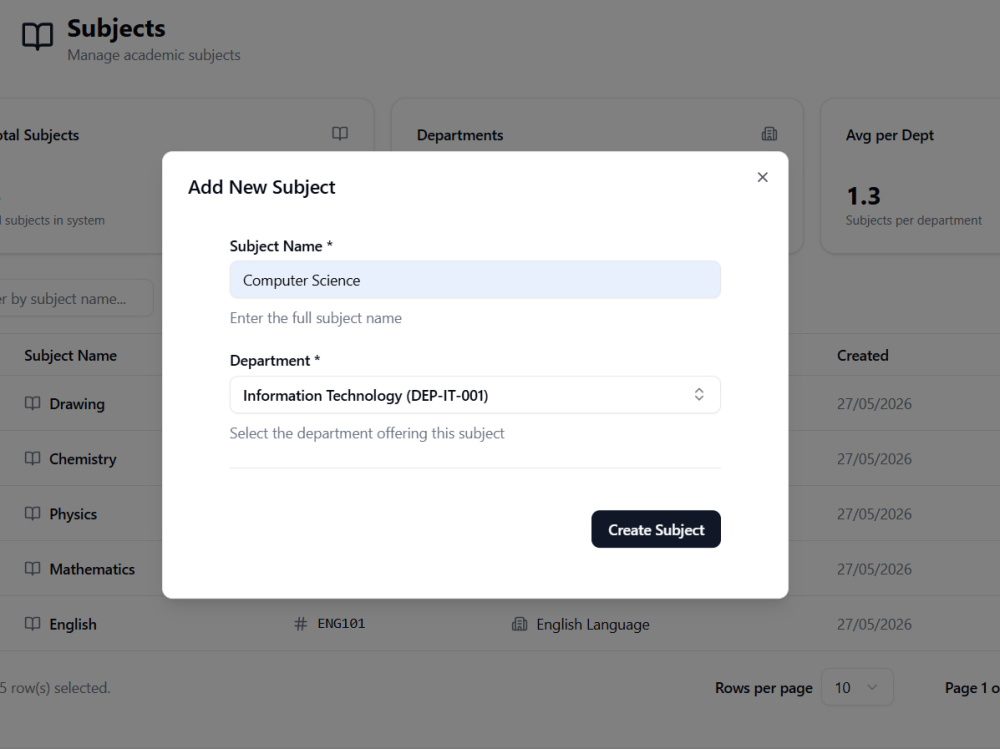Click the Departments card title
Viewport: 1000px width, 749px height.
(x=460, y=135)
